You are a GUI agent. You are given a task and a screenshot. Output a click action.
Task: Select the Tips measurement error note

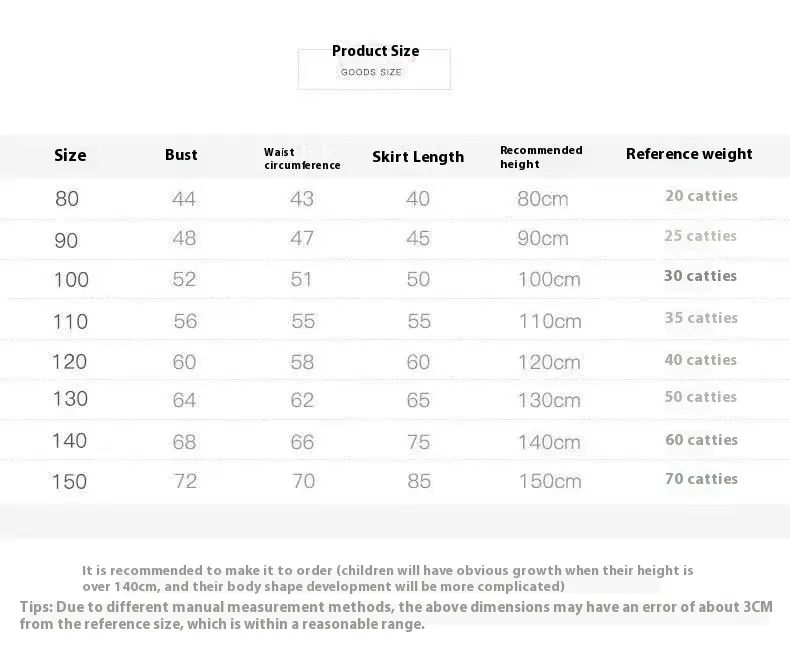[396, 615]
